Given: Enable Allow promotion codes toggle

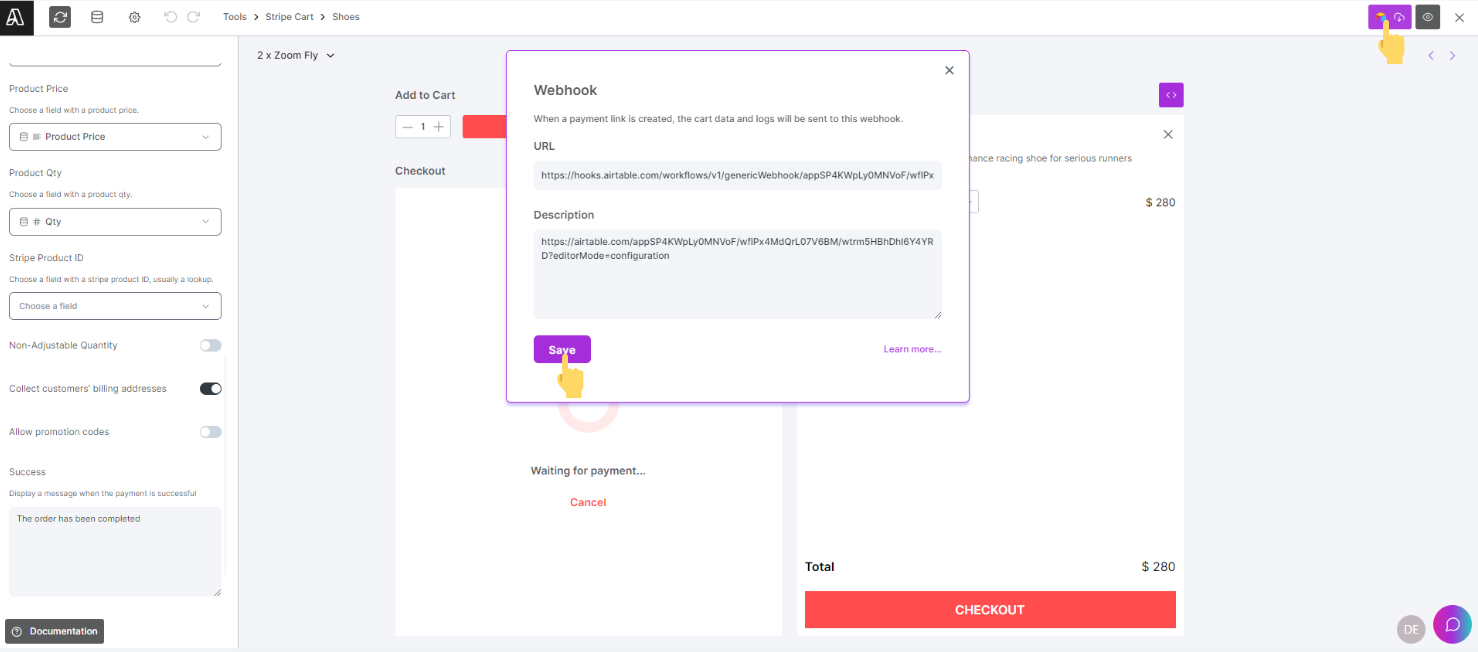Looking at the screenshot, I should (211, 432).
